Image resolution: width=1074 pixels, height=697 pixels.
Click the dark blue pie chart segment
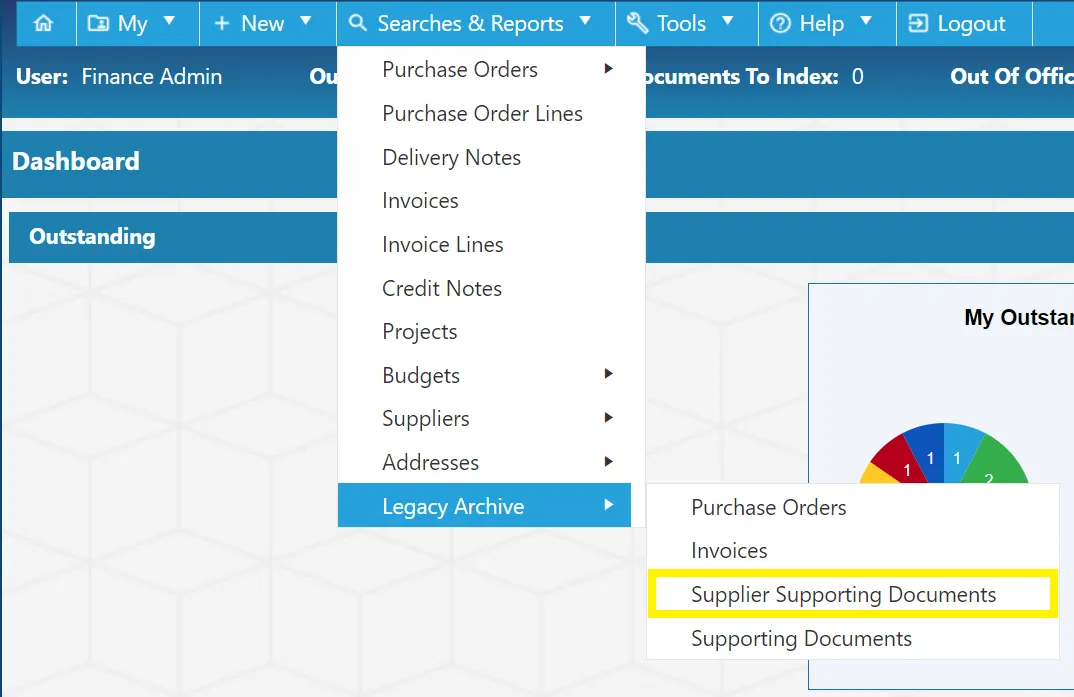click(928, 452)
